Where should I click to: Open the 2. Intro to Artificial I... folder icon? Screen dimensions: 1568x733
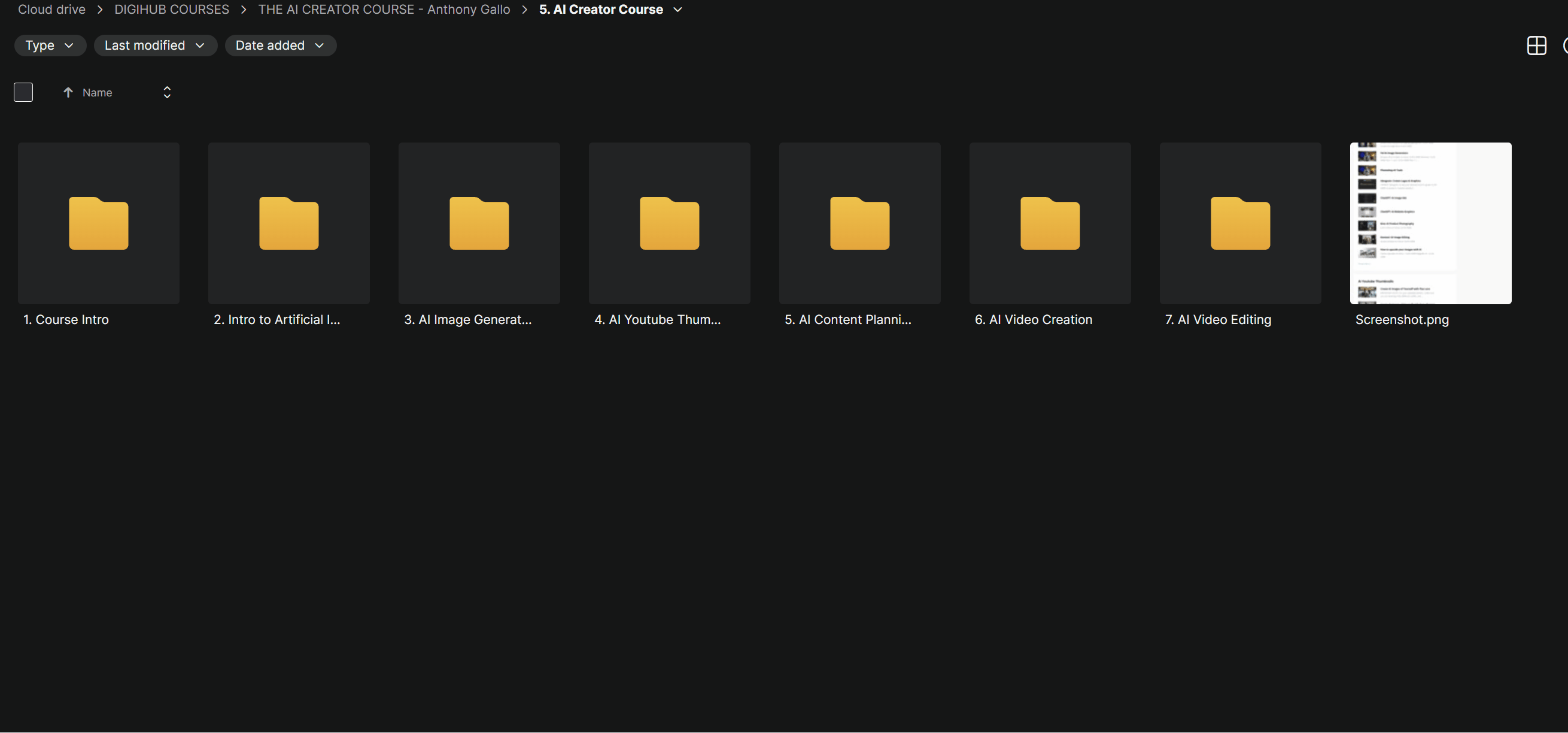click(288, 223)
